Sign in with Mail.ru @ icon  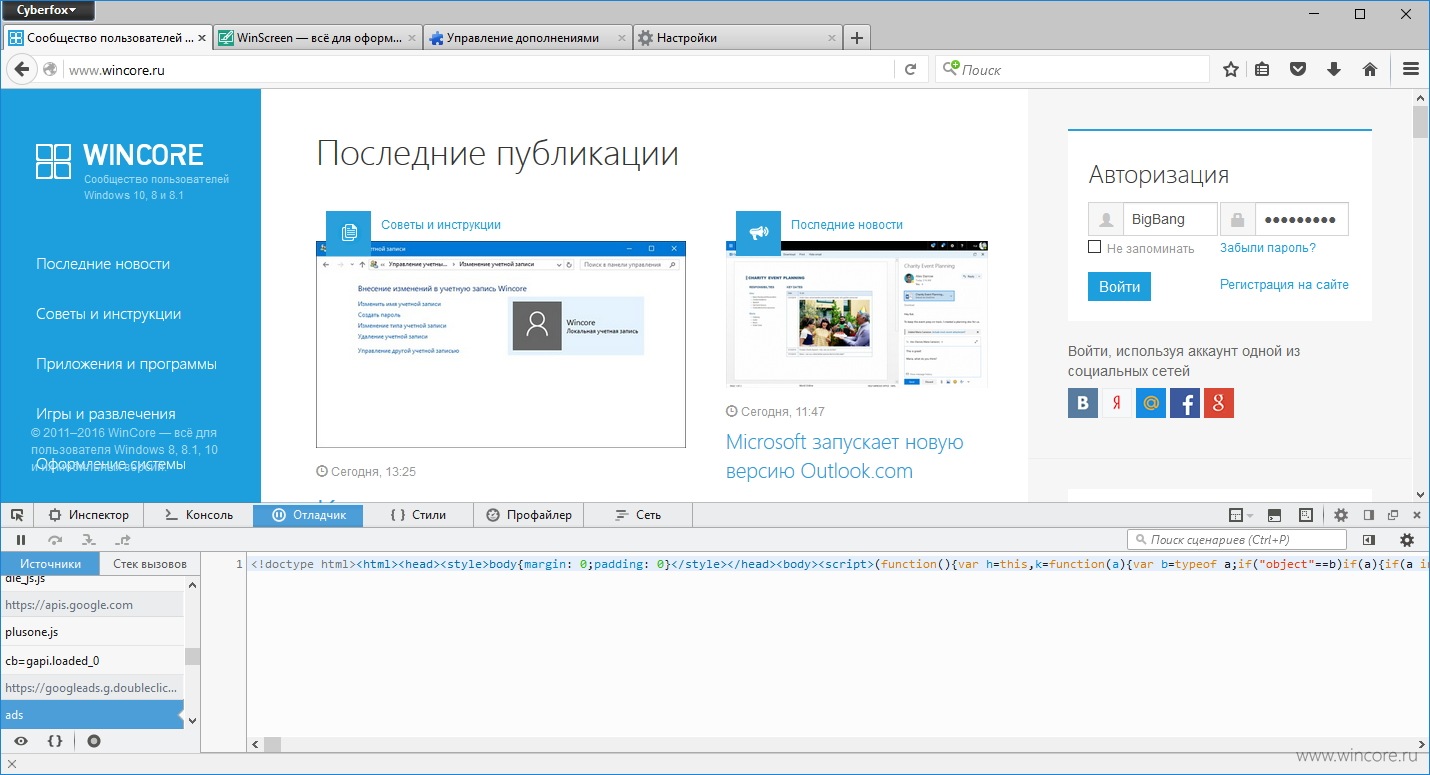[x=1151, y=403]
